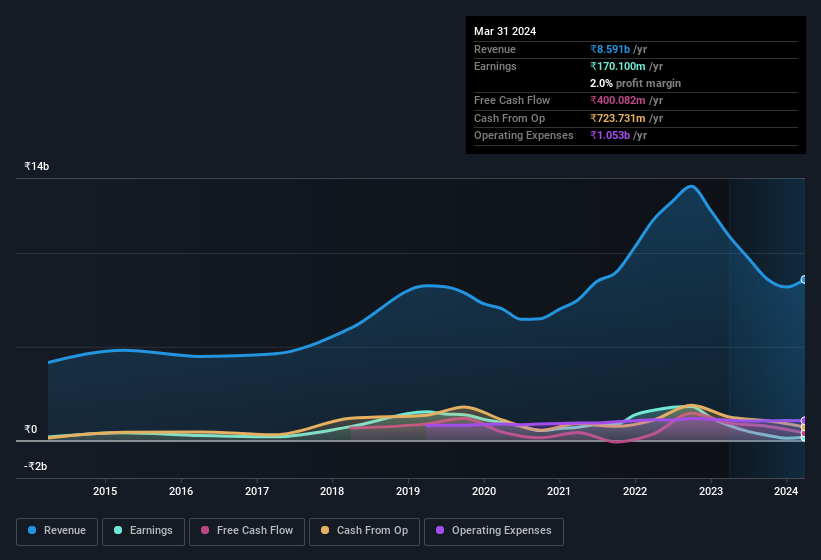Click the Free Cash Flow label in tooltip
Image resolution: width=821 pixels, height=560 pixels.
tap(512, 100)
